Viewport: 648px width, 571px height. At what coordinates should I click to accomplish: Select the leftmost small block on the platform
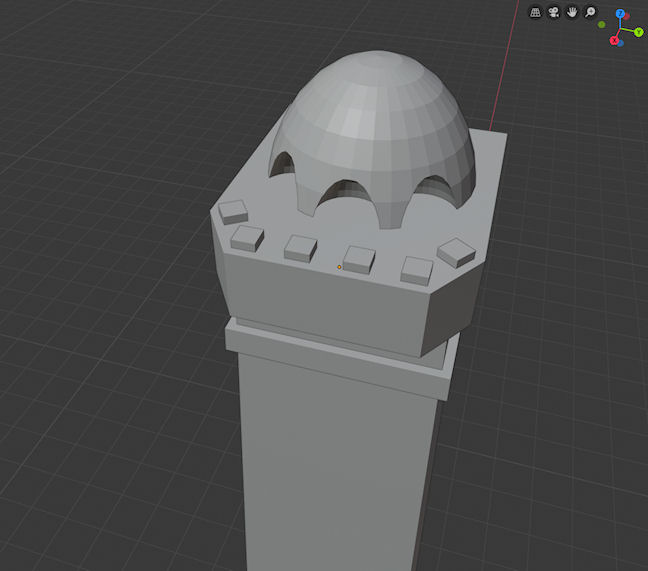[233, 211]
